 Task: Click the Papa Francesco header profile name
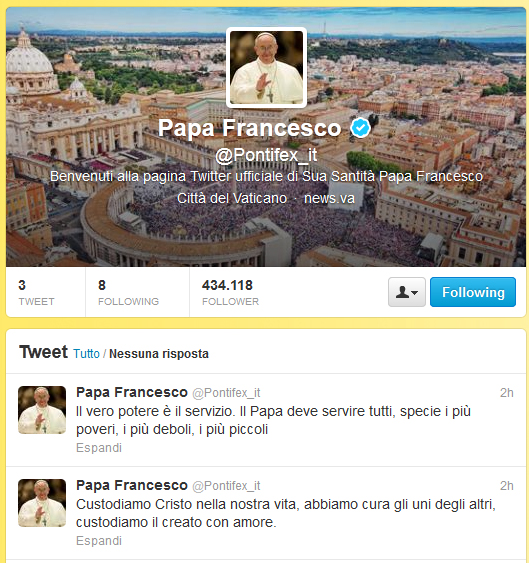pos(250,128)
